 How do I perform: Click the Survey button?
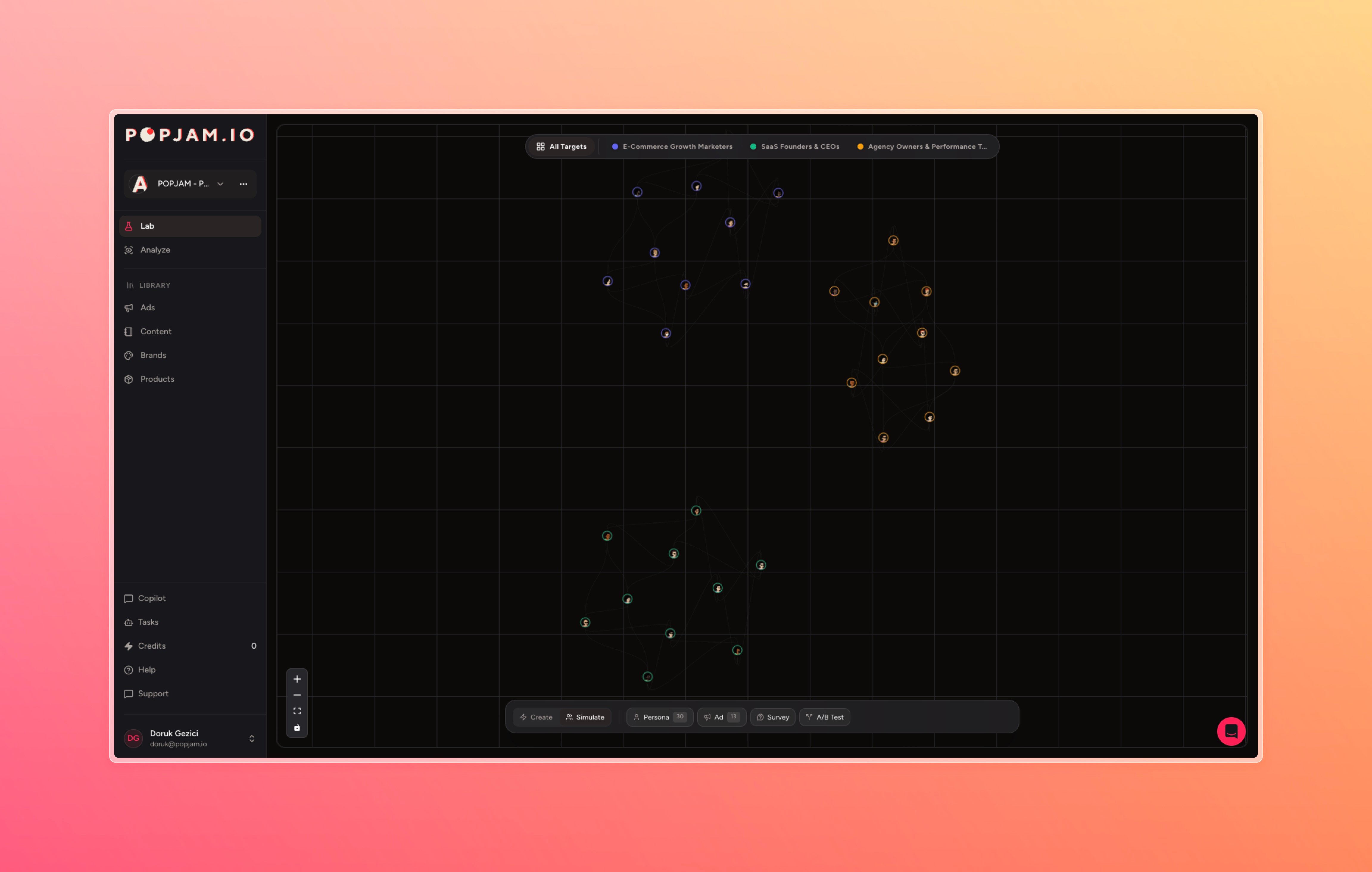tap(773, 717)
